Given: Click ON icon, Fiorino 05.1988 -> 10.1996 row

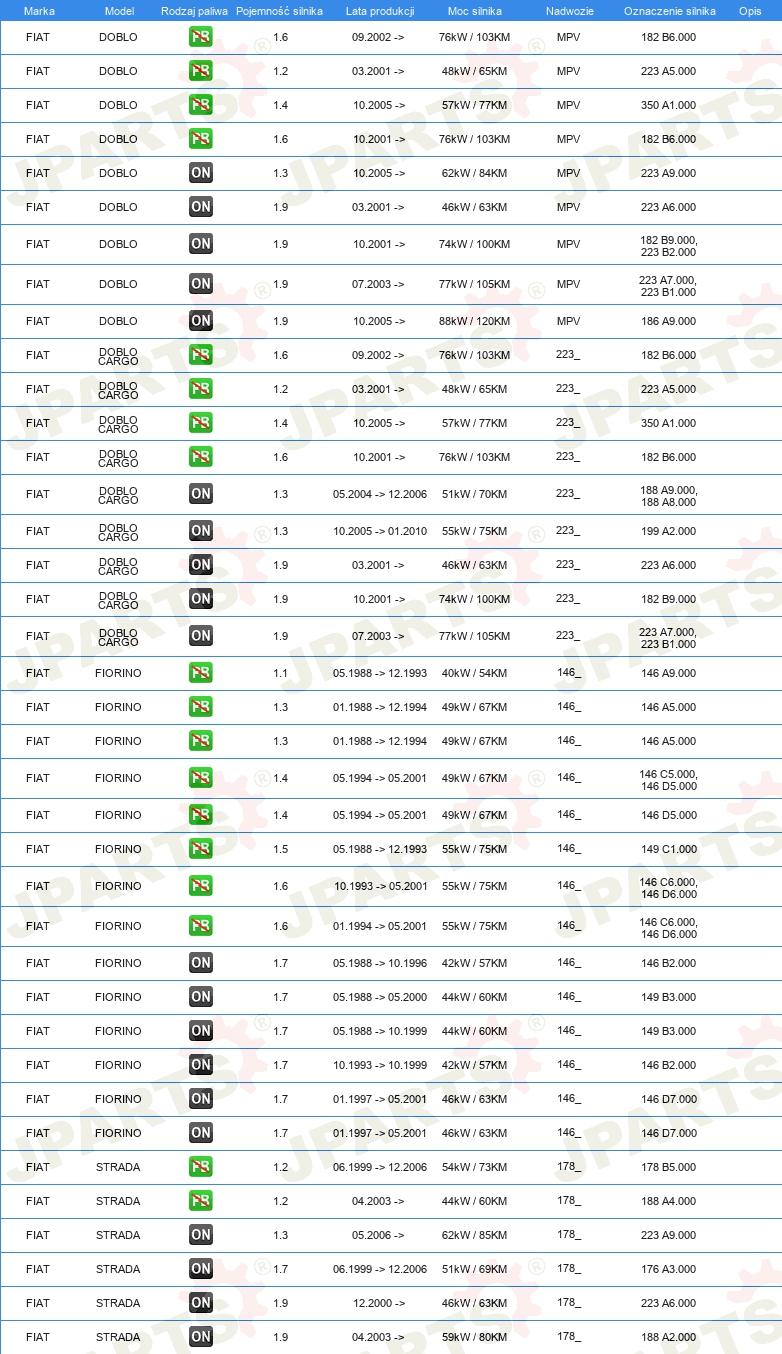Looking at the screenshot, I should [x=201, y=963].
